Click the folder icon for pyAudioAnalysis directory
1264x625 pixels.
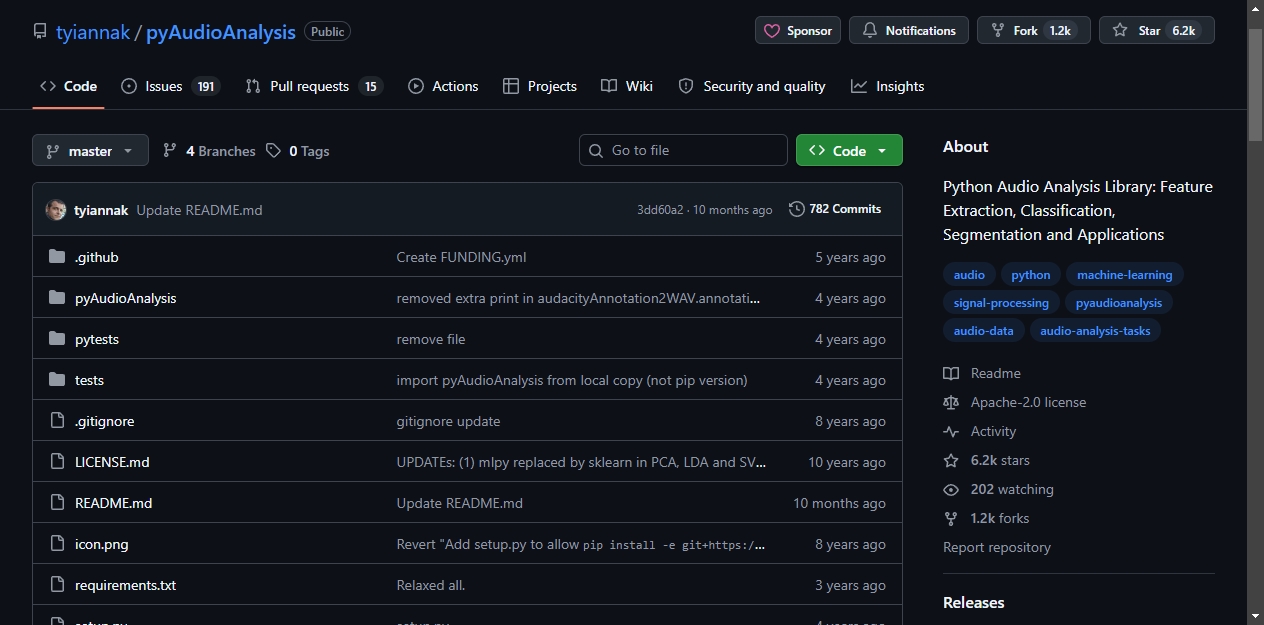[57, 298]
